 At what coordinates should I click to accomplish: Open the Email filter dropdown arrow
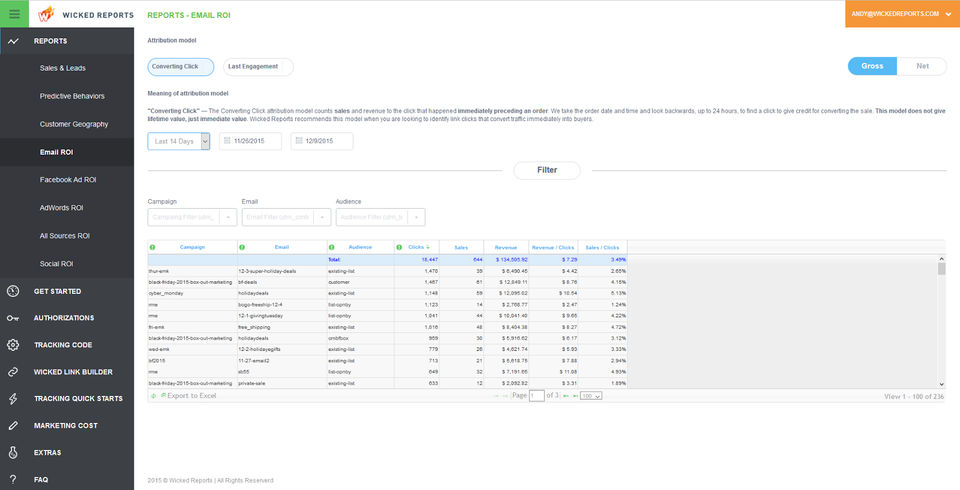322,217
